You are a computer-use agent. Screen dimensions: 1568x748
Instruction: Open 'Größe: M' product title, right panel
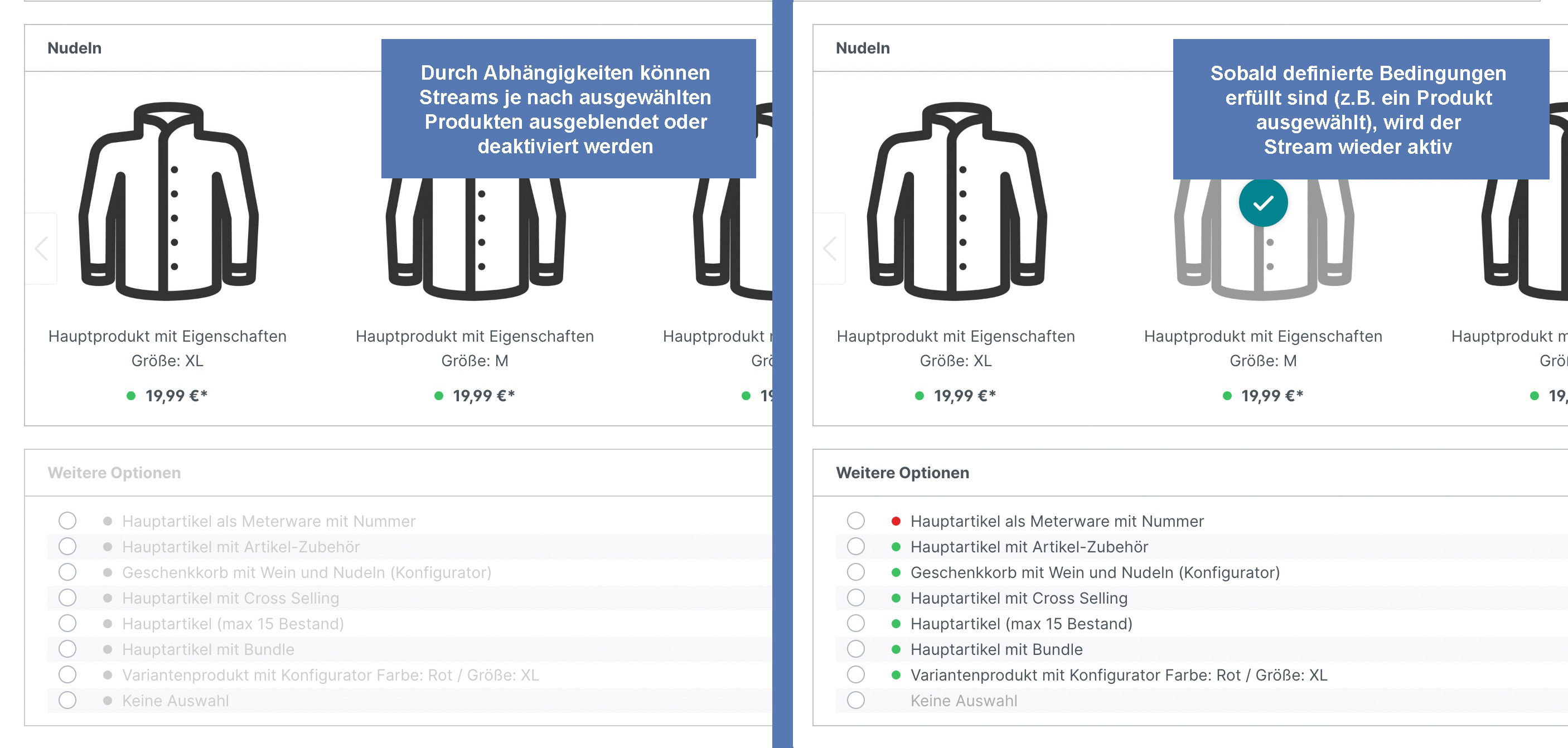coord(1263,348)
